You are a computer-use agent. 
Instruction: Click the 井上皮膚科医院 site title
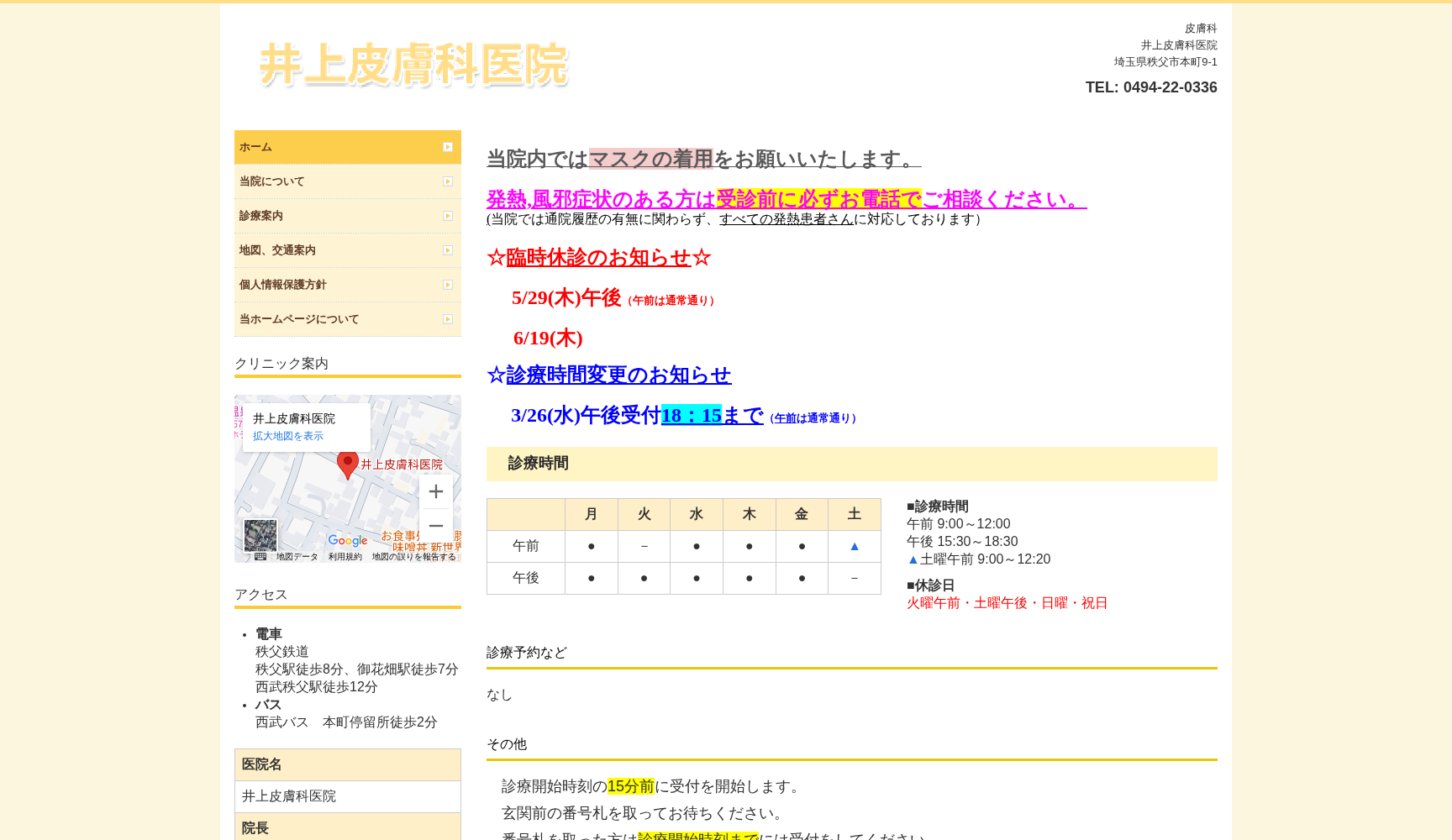point(415,66)
